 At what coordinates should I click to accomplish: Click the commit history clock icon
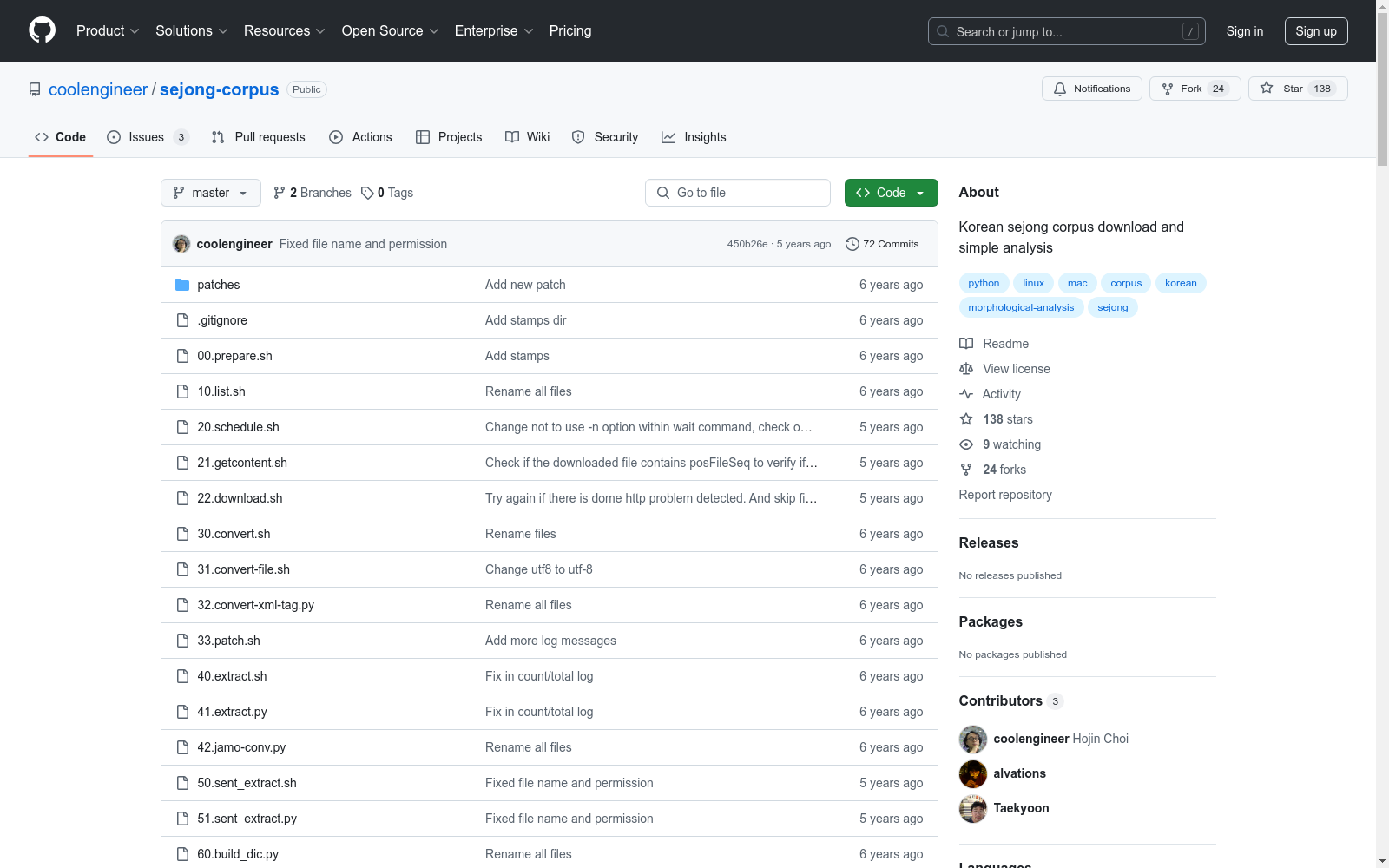coord(852,244)
